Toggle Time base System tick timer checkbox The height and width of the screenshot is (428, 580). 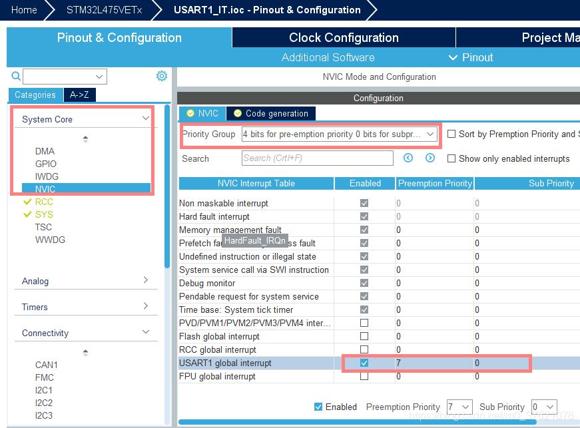point(364,310)
